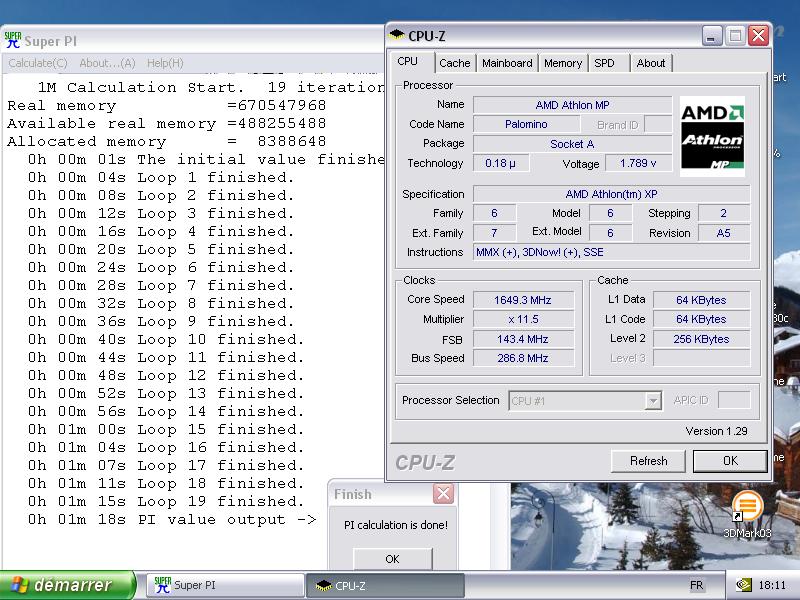Click the Code Name value Palomino
The width and height of the screenshot is (800, 600).
(526, 124)
